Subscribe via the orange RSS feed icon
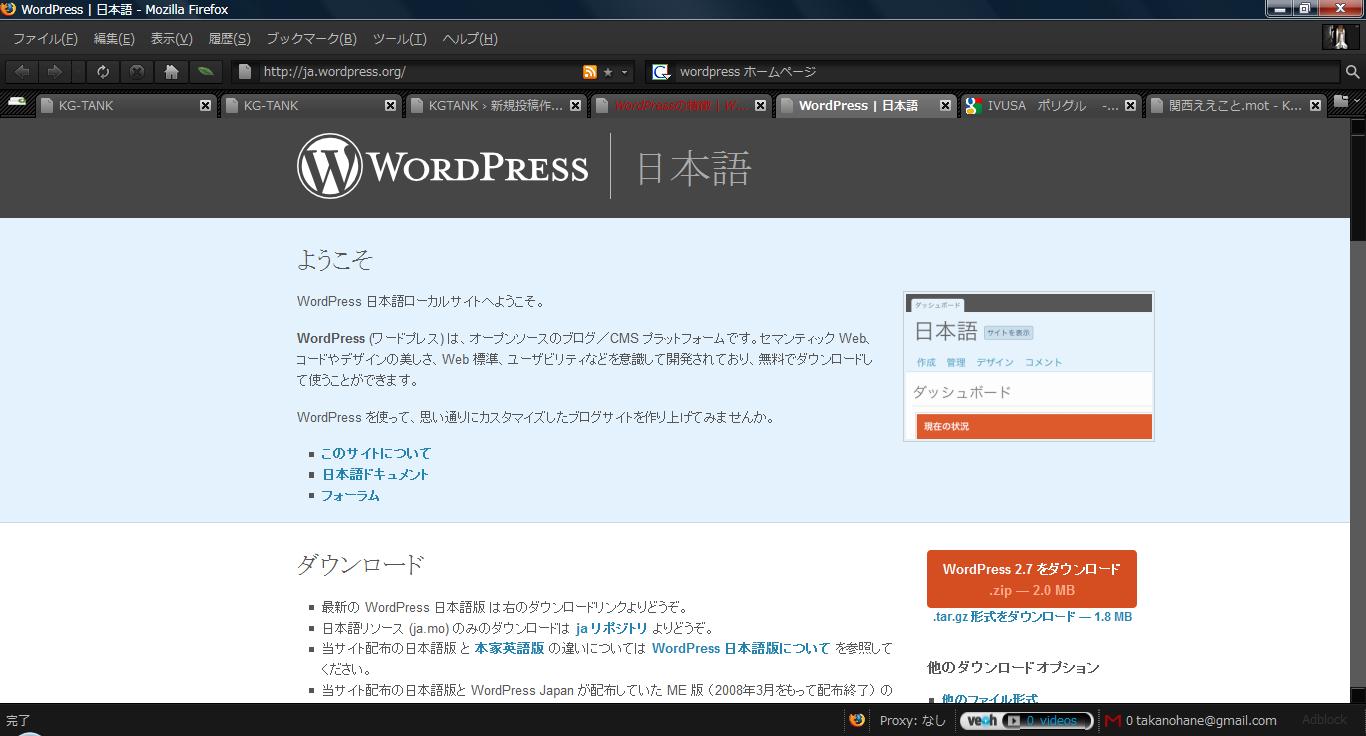Image resolution: width=1366 pixels, height=736 pixels. [x=590, y=72]
